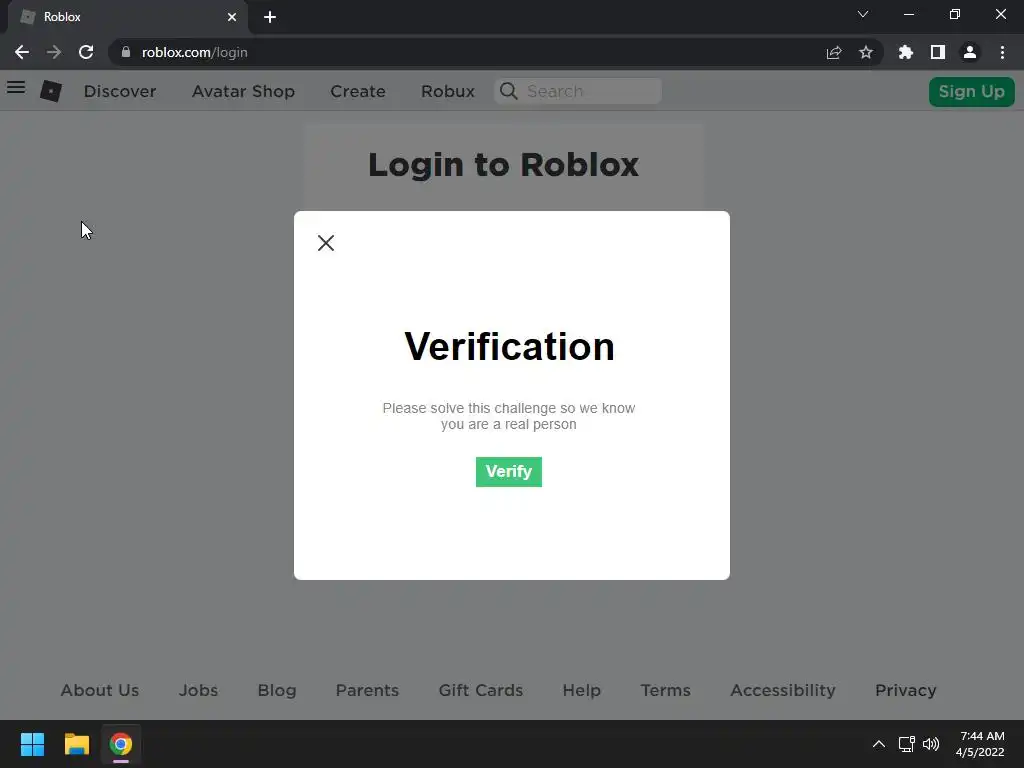Open Help footer link
The image size is (1024, 768).
pos(582,690)
